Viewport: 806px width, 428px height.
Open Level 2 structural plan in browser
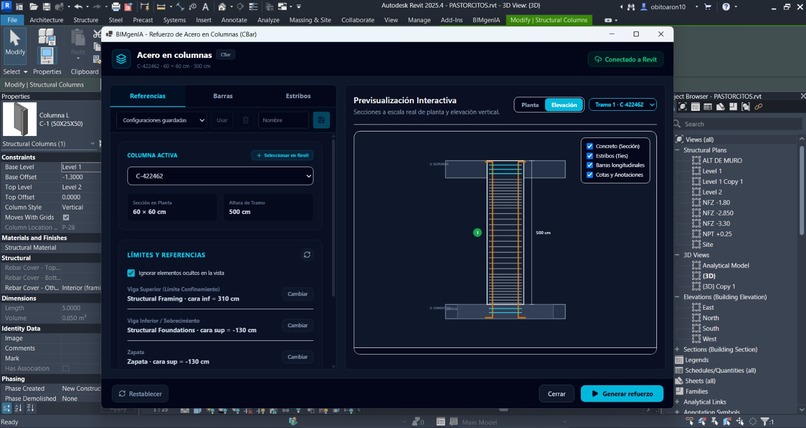coord(712,192)
